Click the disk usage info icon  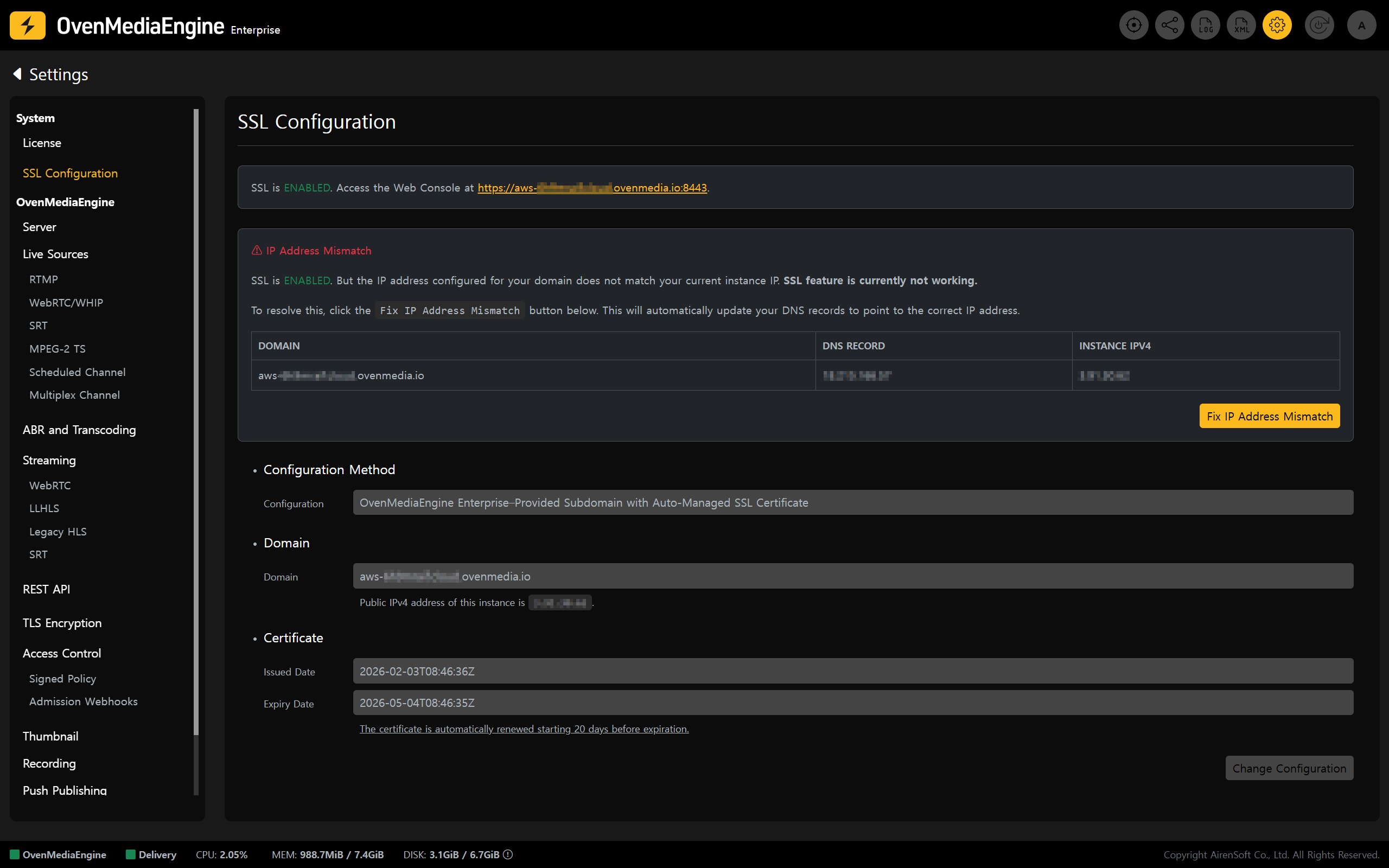(508, 854)
